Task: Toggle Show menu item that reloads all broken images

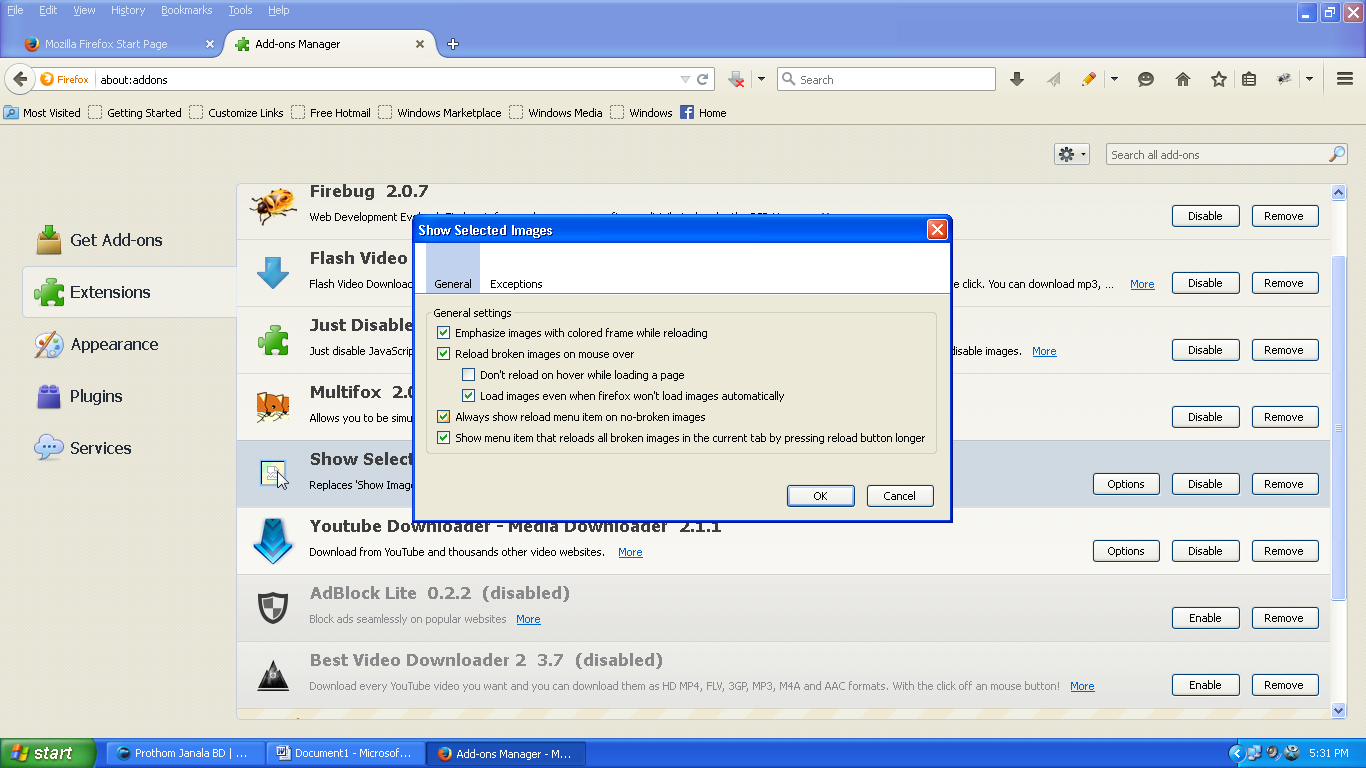Action: [x=444, y=438]
